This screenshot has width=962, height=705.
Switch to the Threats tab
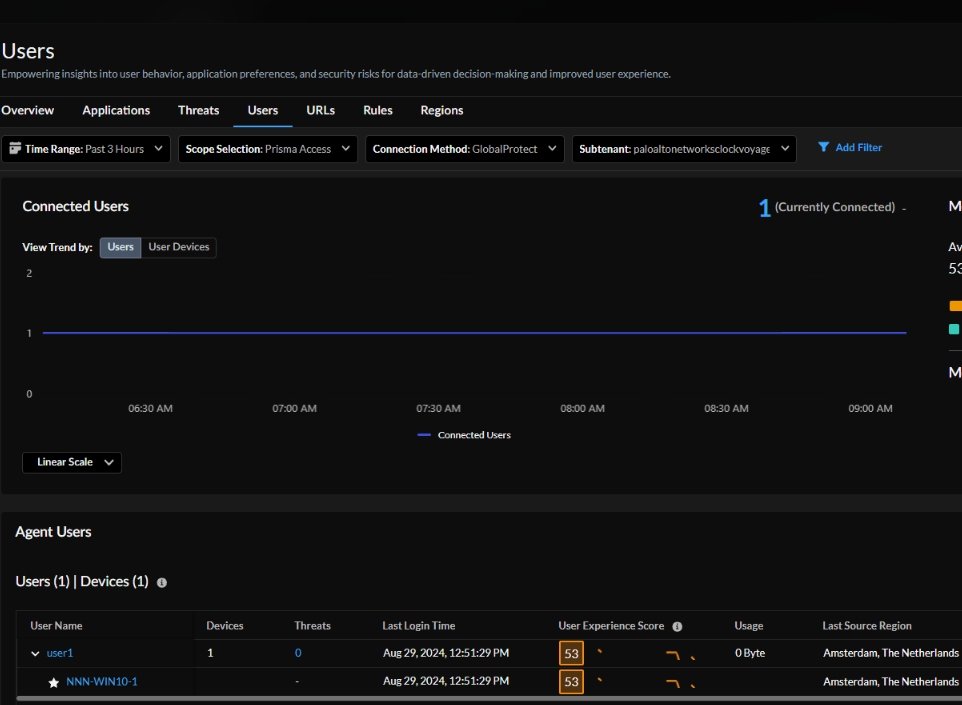[x=198, y=110]
